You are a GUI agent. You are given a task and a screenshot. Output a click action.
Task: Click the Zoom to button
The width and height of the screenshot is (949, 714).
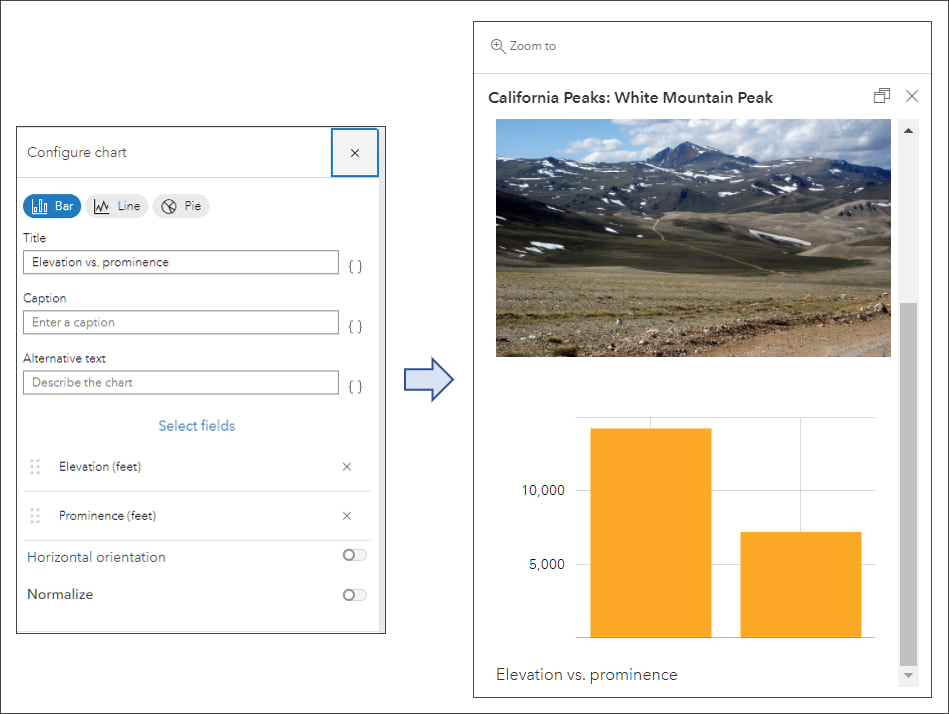(523, 46)
